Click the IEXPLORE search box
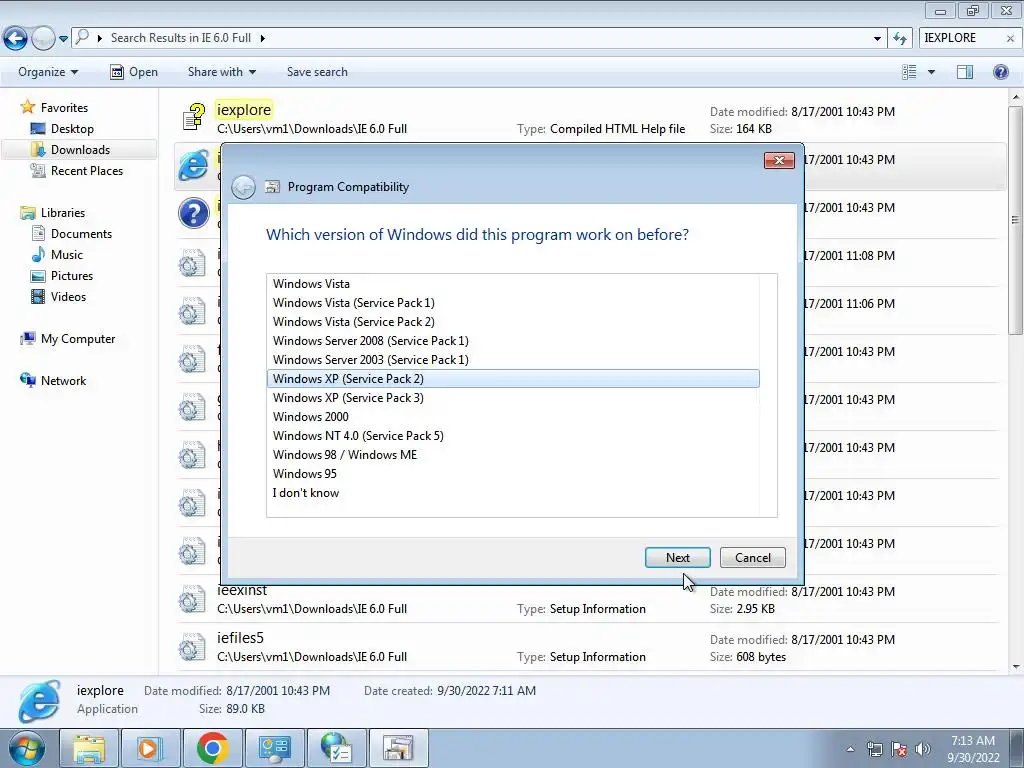 (962, 38)
